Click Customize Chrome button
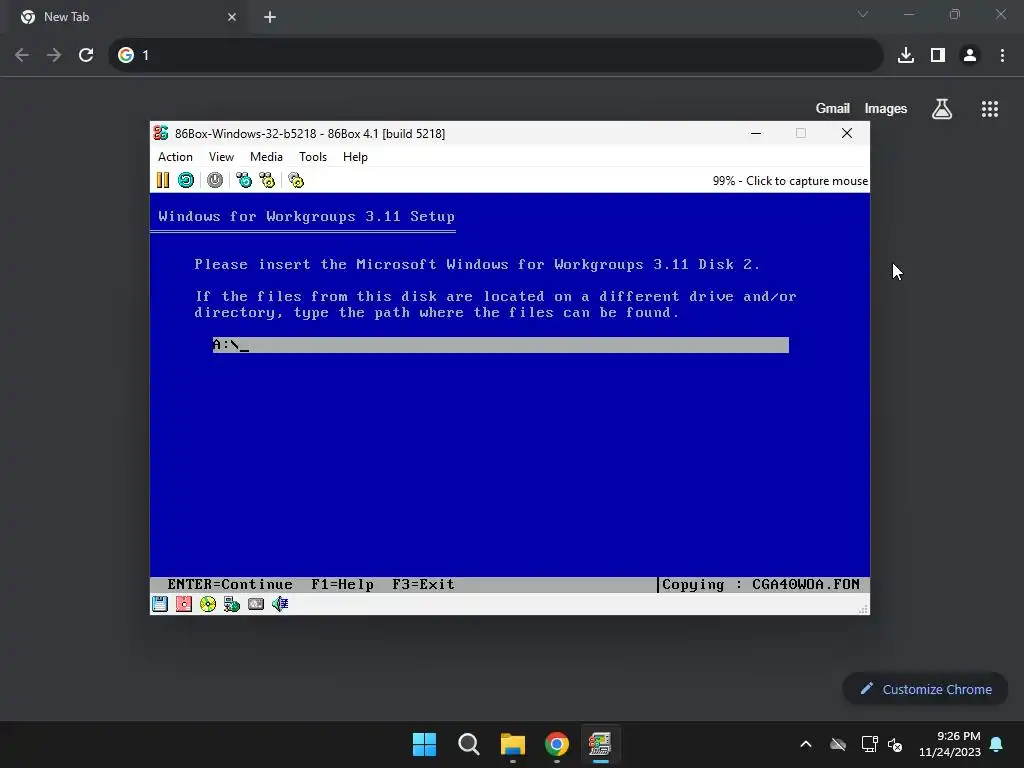This screenshot has height=768, width=1024. pyautogui.click(x=925, y=689)
